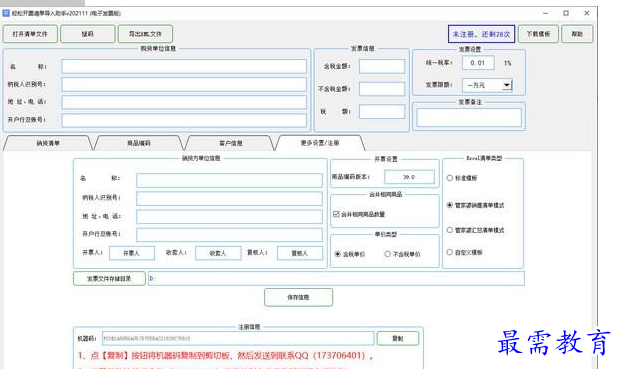Click the 打开清单文件 button
Viewport: 619px width, 374px height.
[x=30, y=34]
